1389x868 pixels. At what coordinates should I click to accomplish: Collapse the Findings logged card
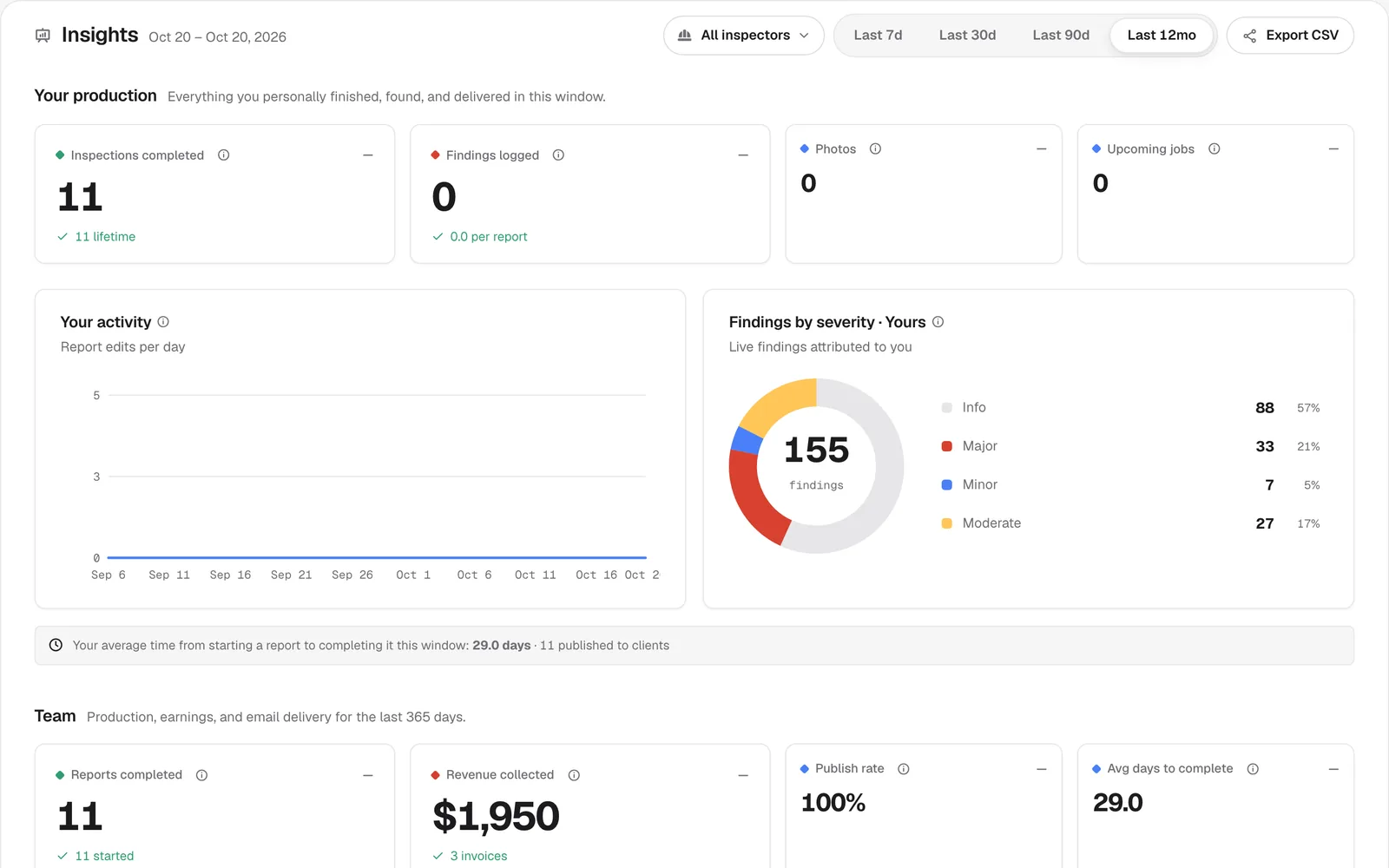743,155
